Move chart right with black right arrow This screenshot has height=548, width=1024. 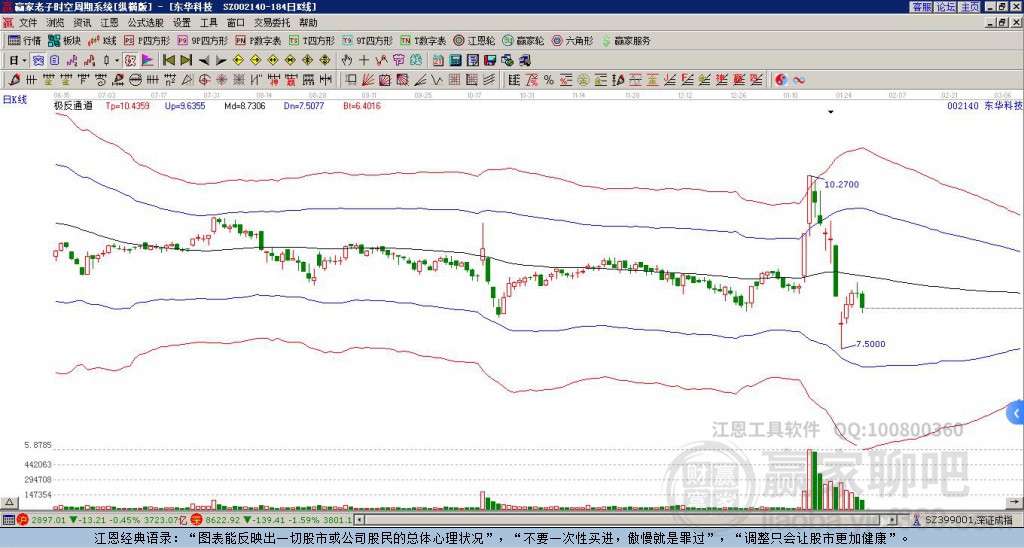[x=221, y=61]
